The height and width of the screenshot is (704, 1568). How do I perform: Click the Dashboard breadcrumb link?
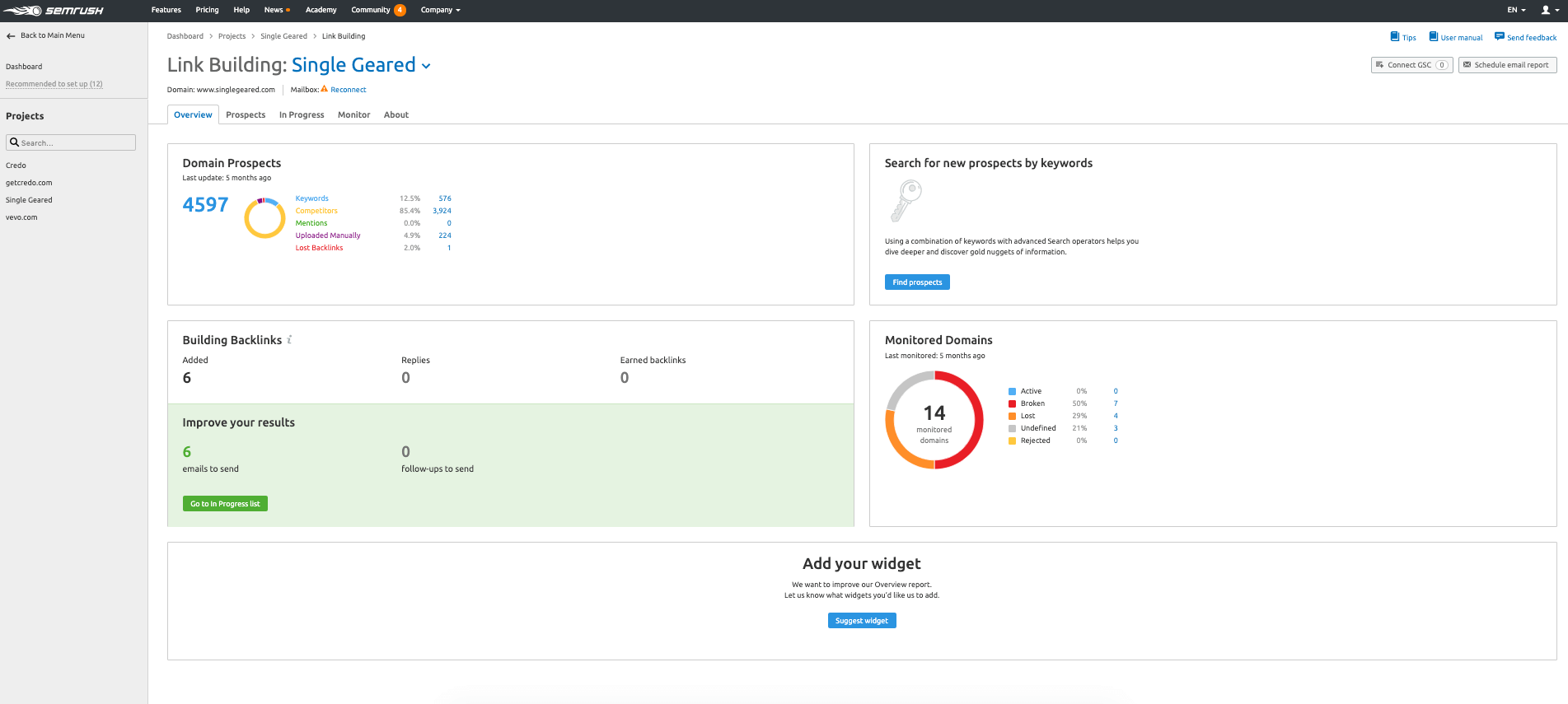pyautogui.click(x=185, y=36)
